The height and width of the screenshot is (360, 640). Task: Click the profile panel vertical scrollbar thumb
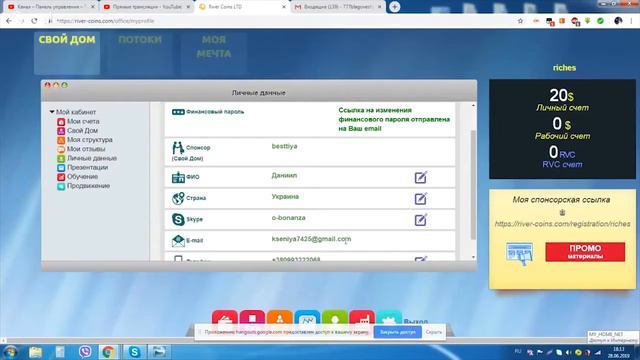[473, 184]
